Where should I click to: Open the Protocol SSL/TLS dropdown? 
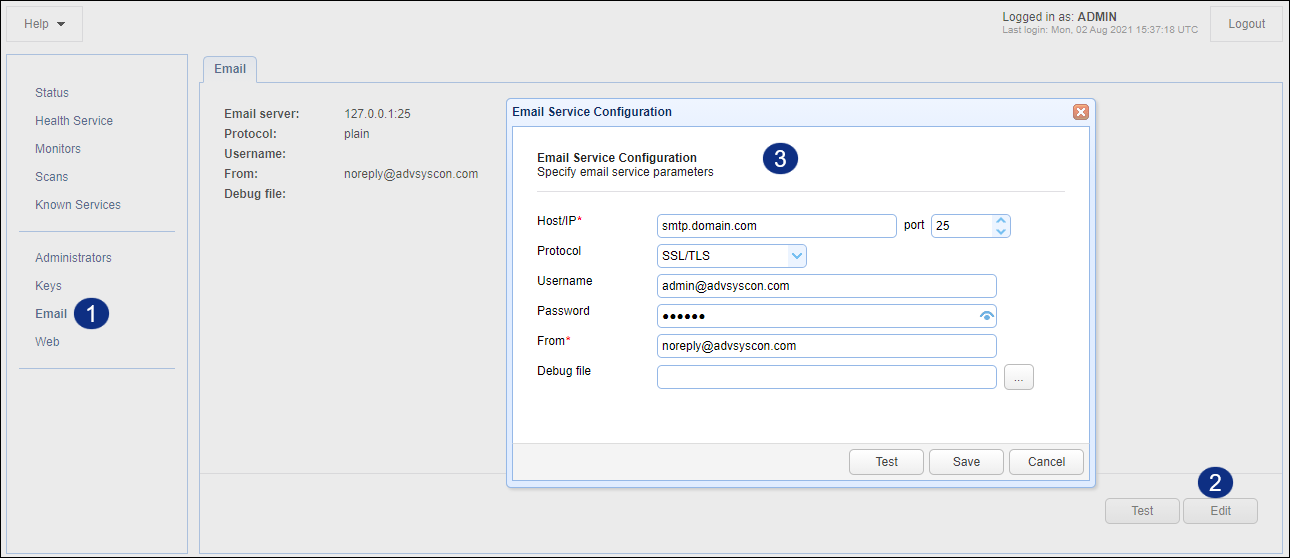(x=732, y=256)
